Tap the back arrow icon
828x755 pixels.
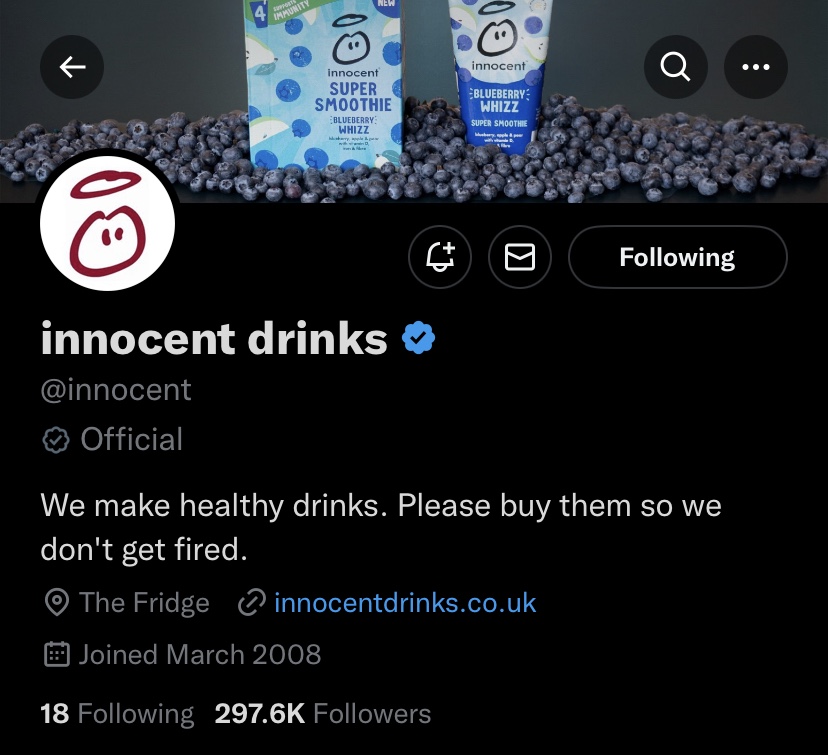coord(72,66)
